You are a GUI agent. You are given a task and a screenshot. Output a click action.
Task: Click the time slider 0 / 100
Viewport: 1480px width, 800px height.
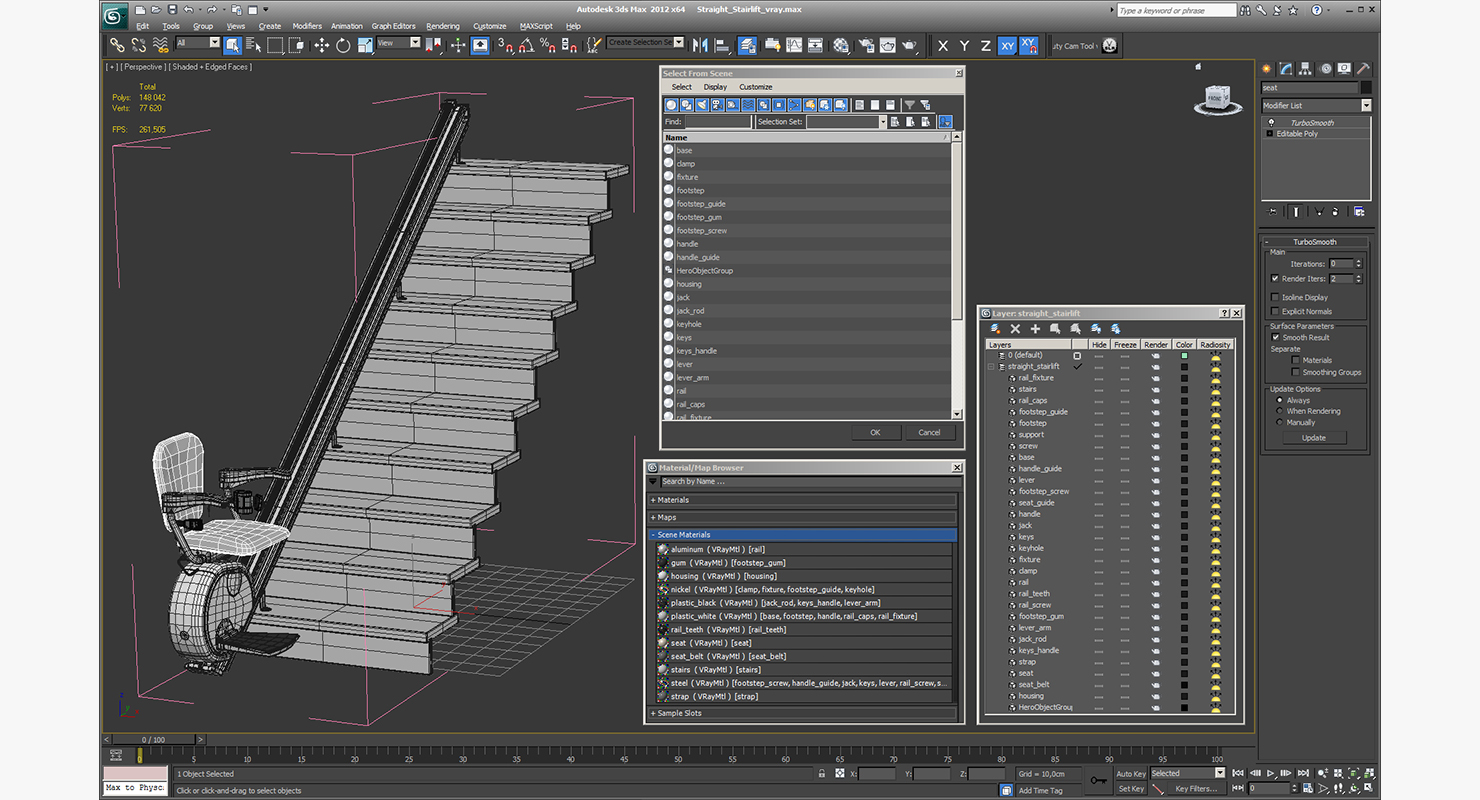pyautogui.click(x=154, y=740)
